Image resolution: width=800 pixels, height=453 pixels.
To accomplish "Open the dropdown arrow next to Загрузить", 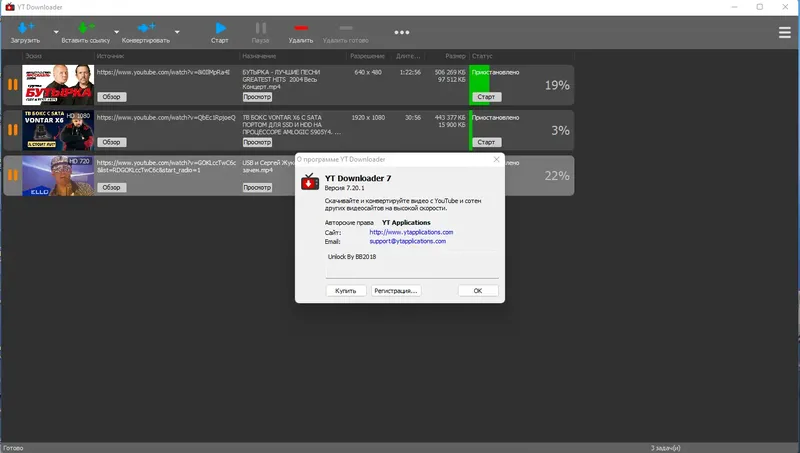I will coord(56,32).
